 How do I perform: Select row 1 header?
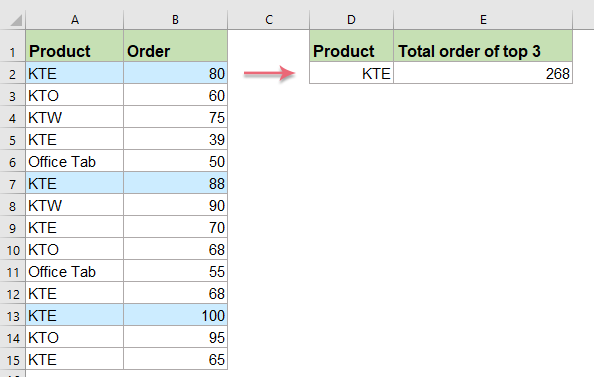click(13, 46)
